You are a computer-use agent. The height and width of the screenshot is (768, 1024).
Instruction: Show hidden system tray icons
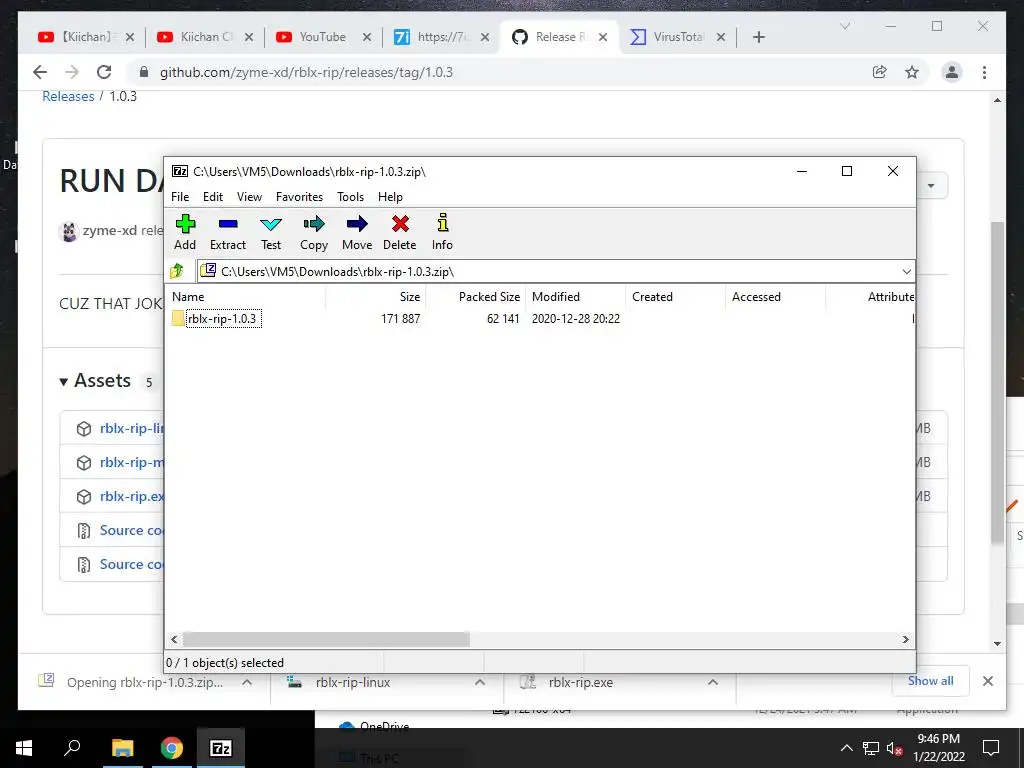point(846,748)
